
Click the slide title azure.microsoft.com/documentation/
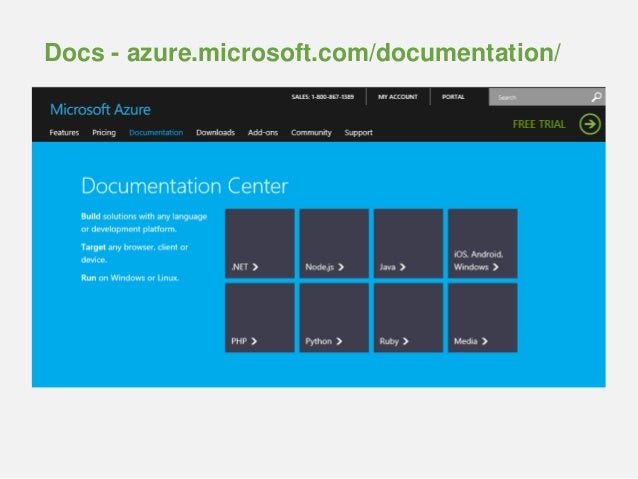tap(343, 53)
